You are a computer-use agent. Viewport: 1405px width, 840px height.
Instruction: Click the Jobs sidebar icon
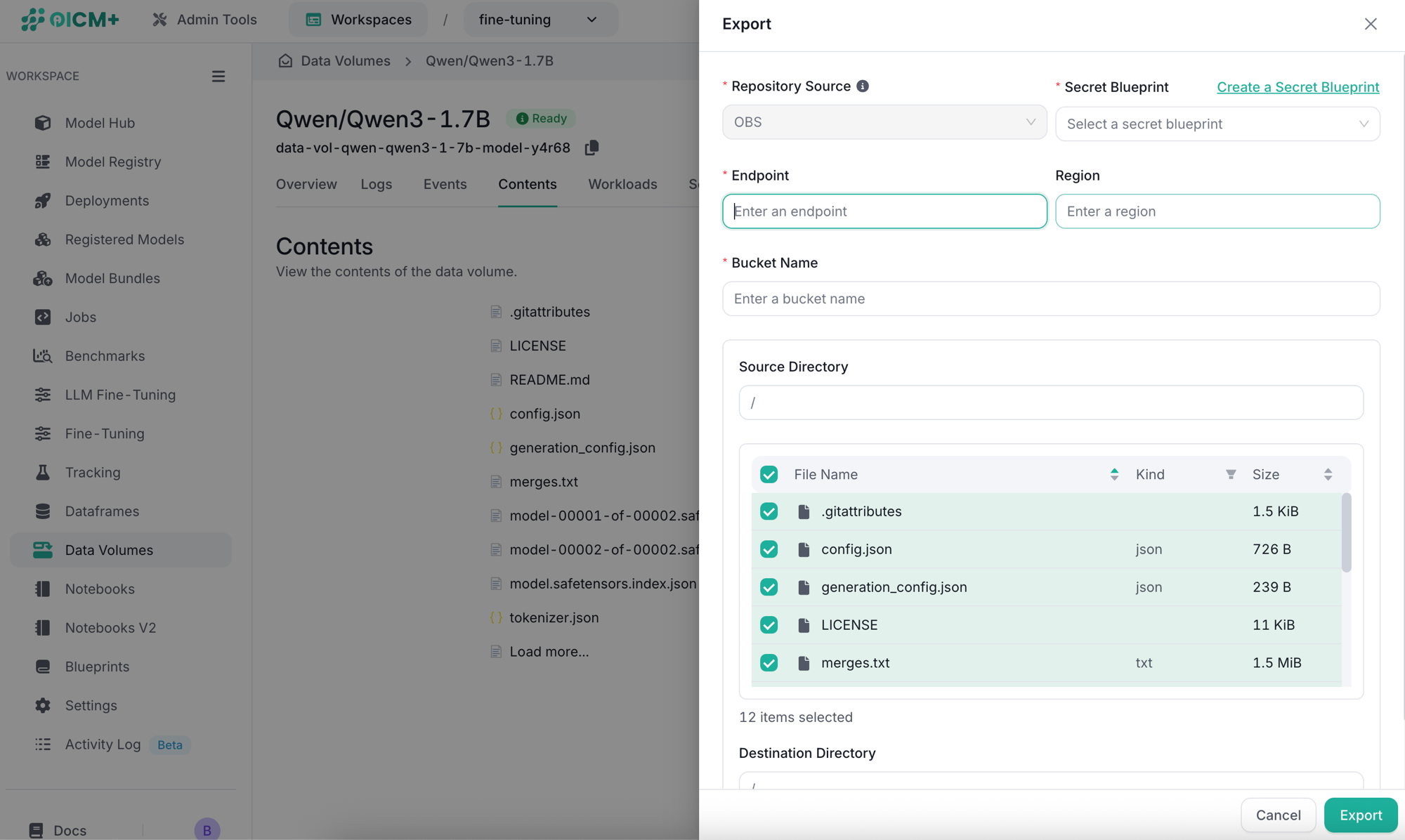click(43, 317)
